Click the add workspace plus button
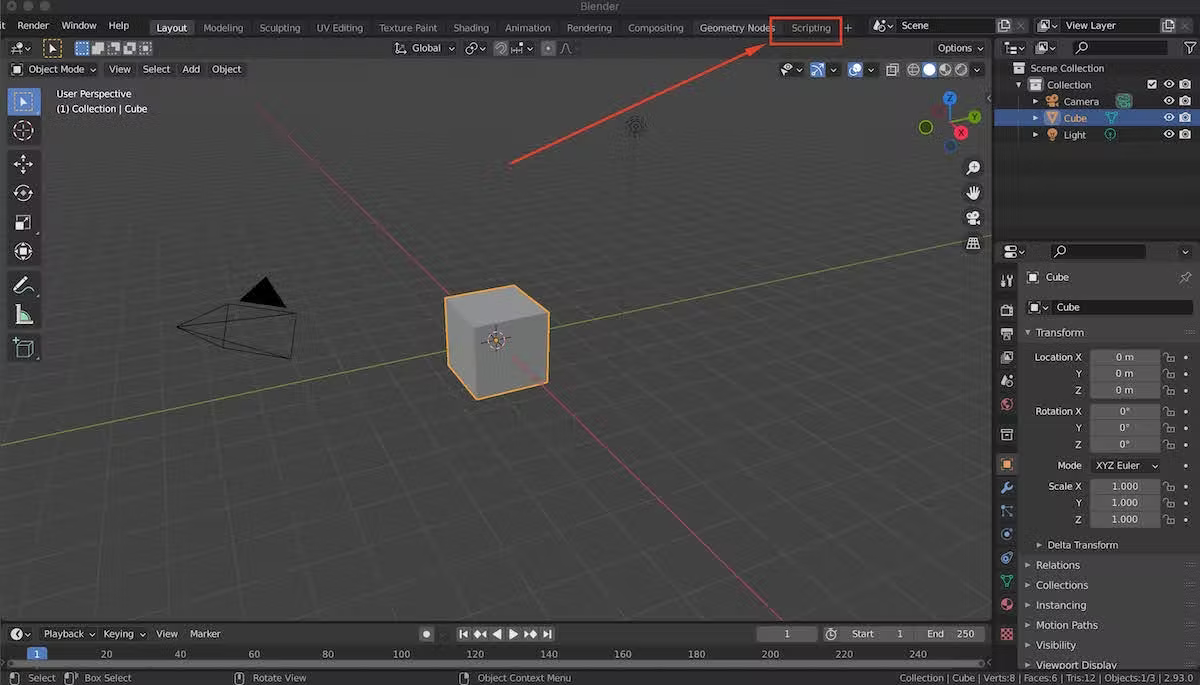1200x685 pixels. 848,28
